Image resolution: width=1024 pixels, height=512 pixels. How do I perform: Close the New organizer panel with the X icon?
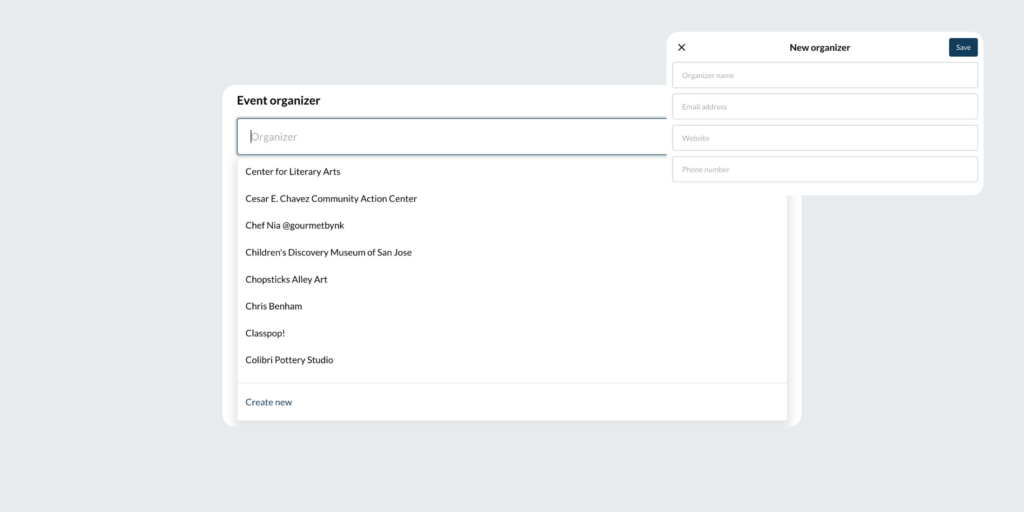(x=682, y=47)
